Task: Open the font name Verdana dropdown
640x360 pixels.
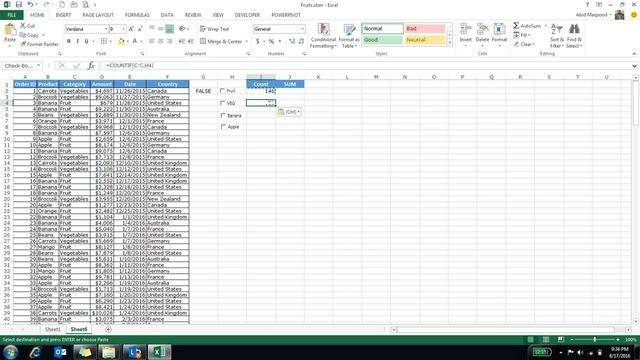Action: (106, 29)
